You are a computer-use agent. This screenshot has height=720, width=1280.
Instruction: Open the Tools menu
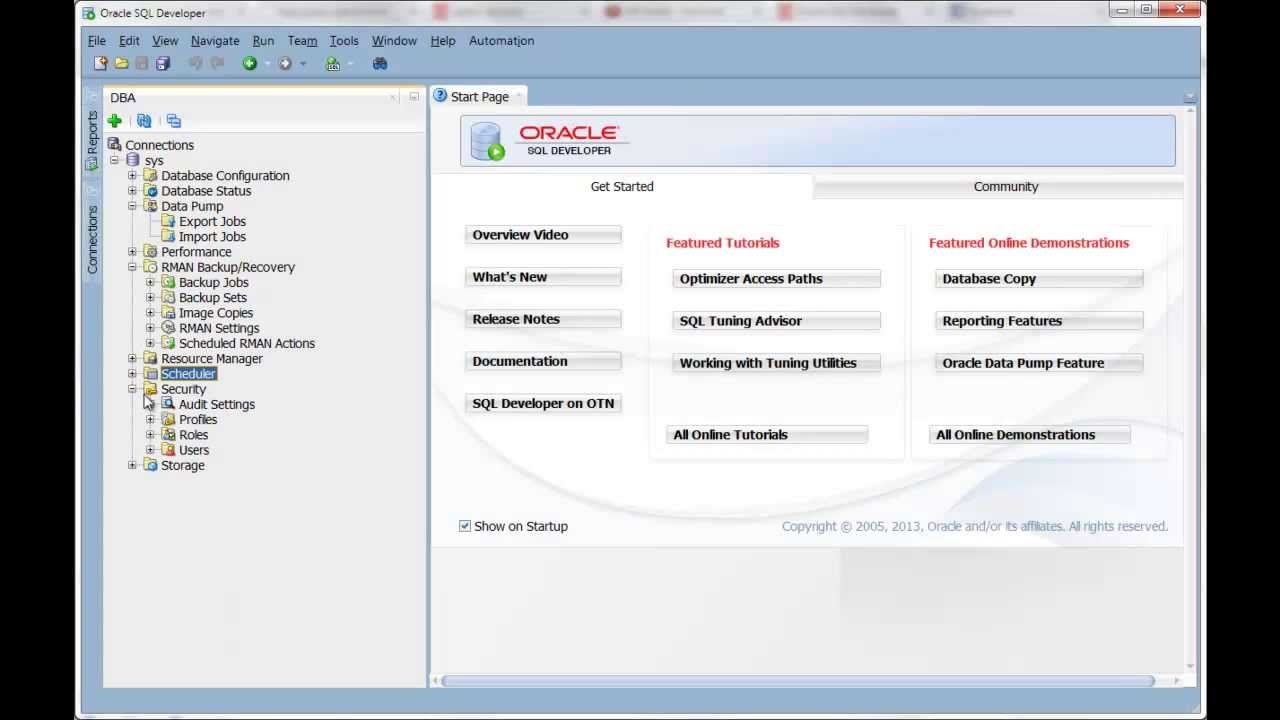click(x=344, y=41)
